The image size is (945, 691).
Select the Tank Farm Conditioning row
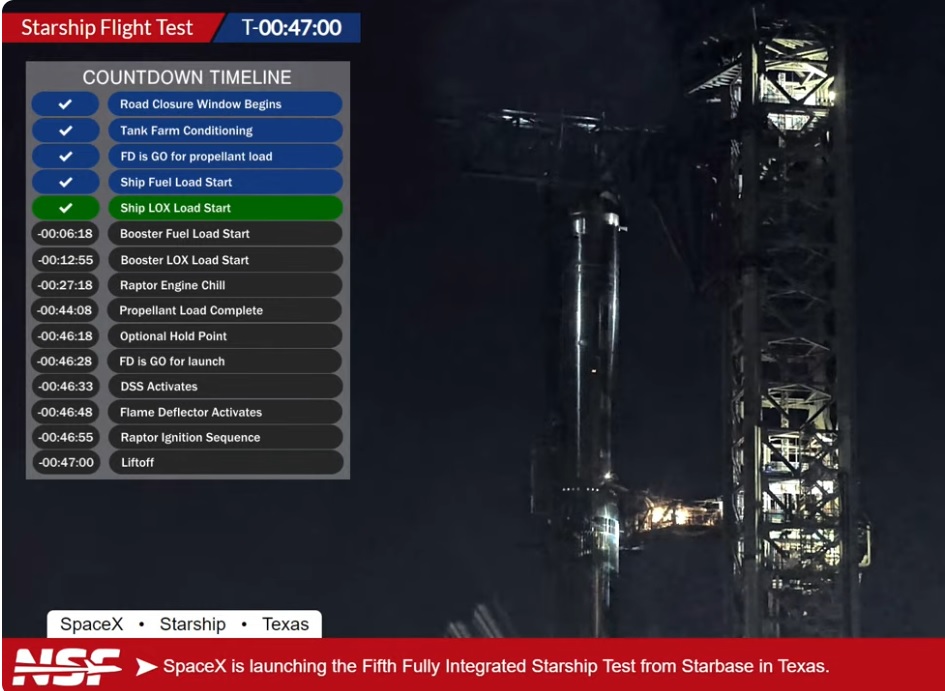225,130
